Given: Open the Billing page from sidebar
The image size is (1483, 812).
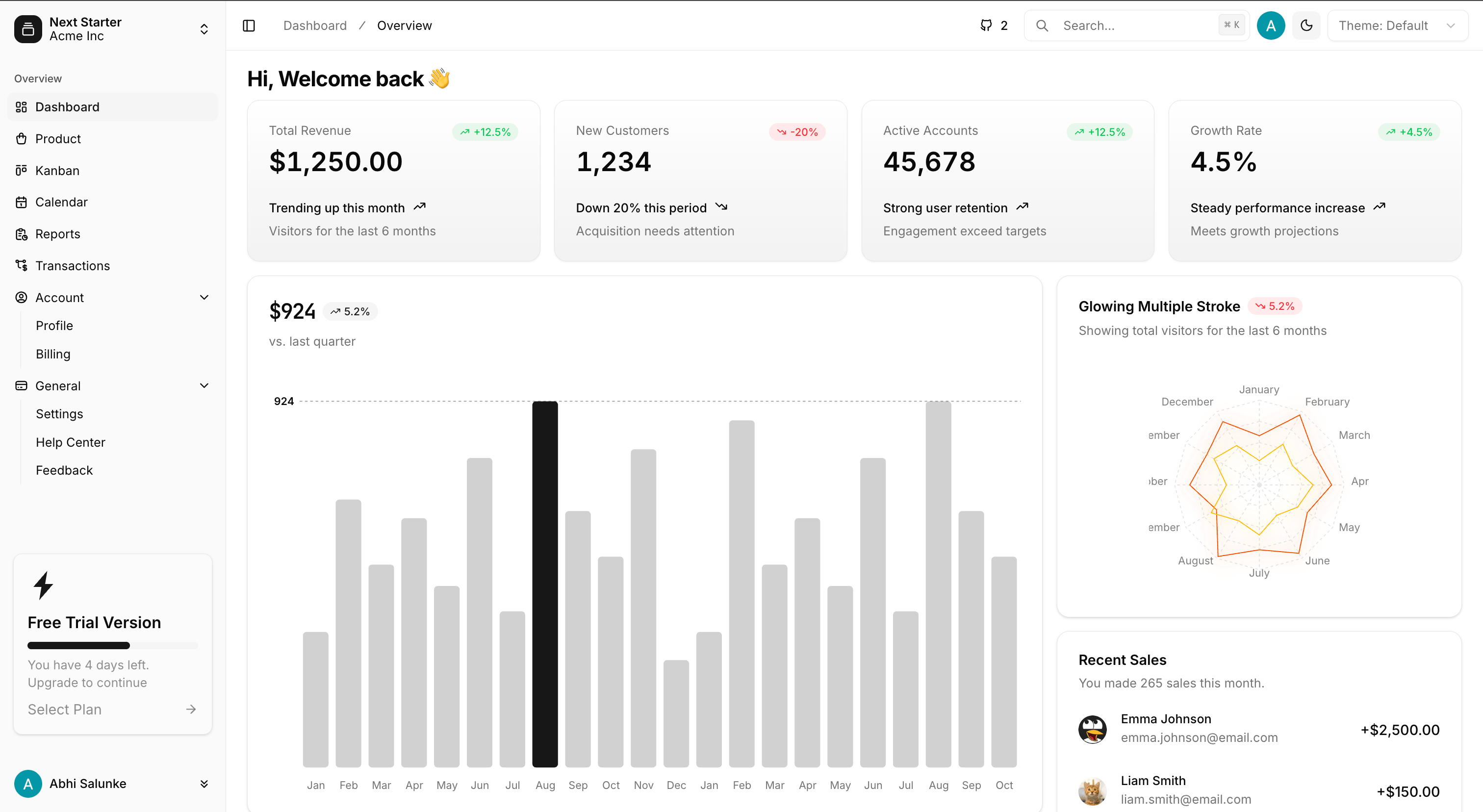Looking at the screenshot, I should click(52, 354).
